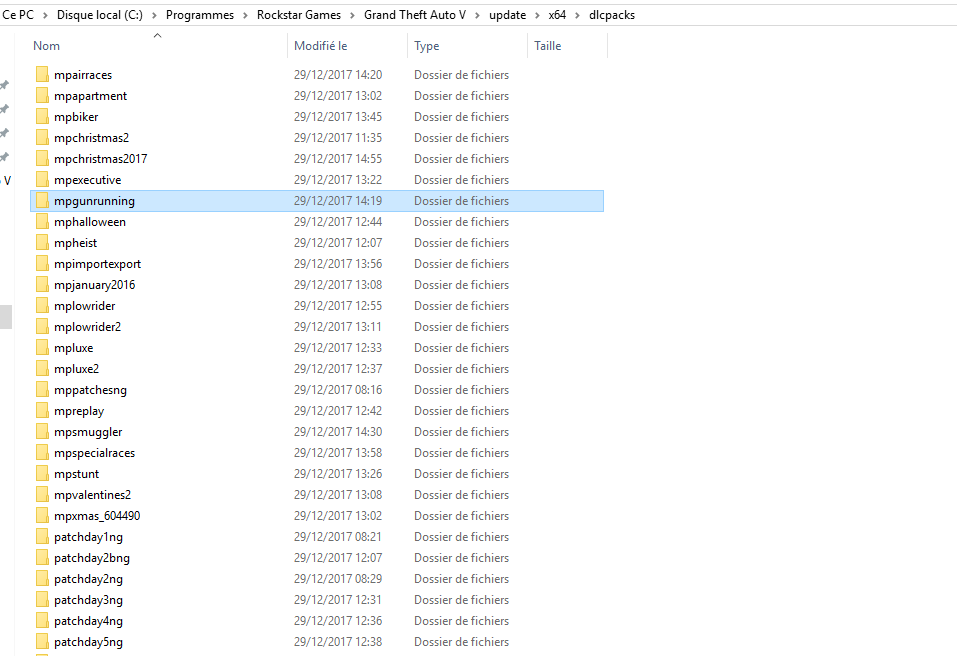The width and height of the screenshot is (957, 661).
Task: Click Dossier de fichiers type of mpheist
Action: click(x=461, y=242)
